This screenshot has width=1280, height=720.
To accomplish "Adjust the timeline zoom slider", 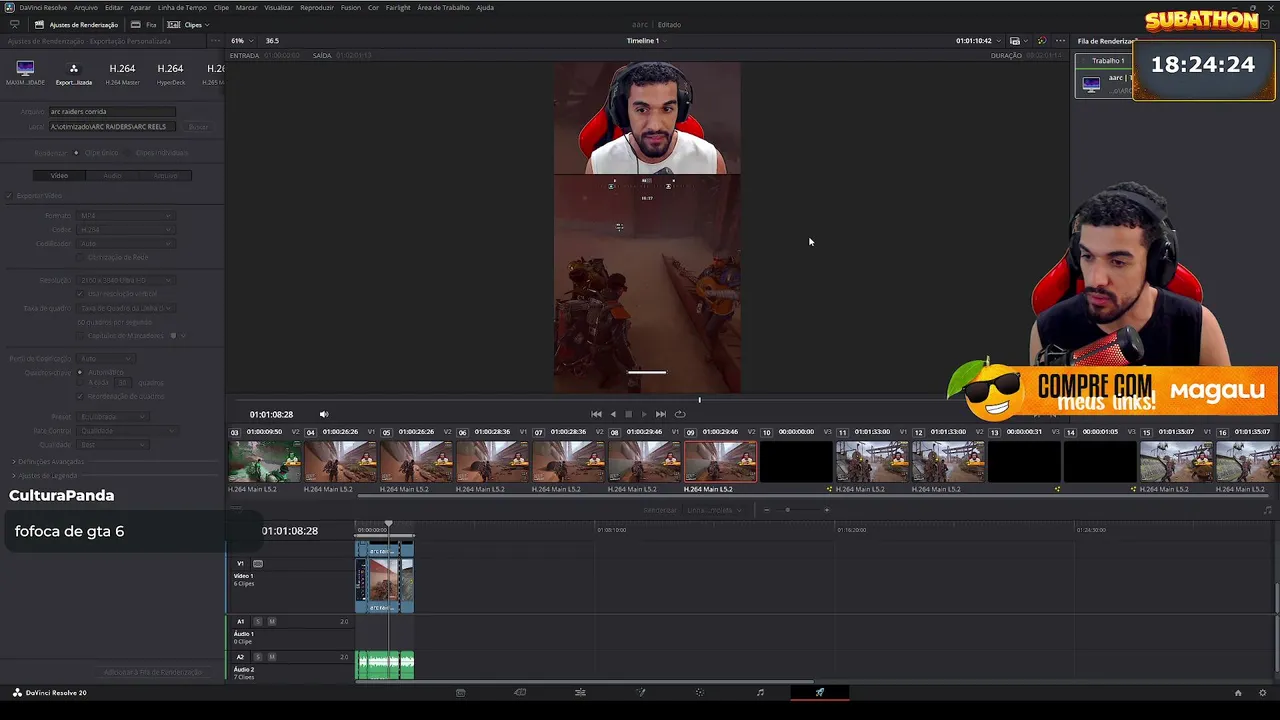I will click(788, 510).
